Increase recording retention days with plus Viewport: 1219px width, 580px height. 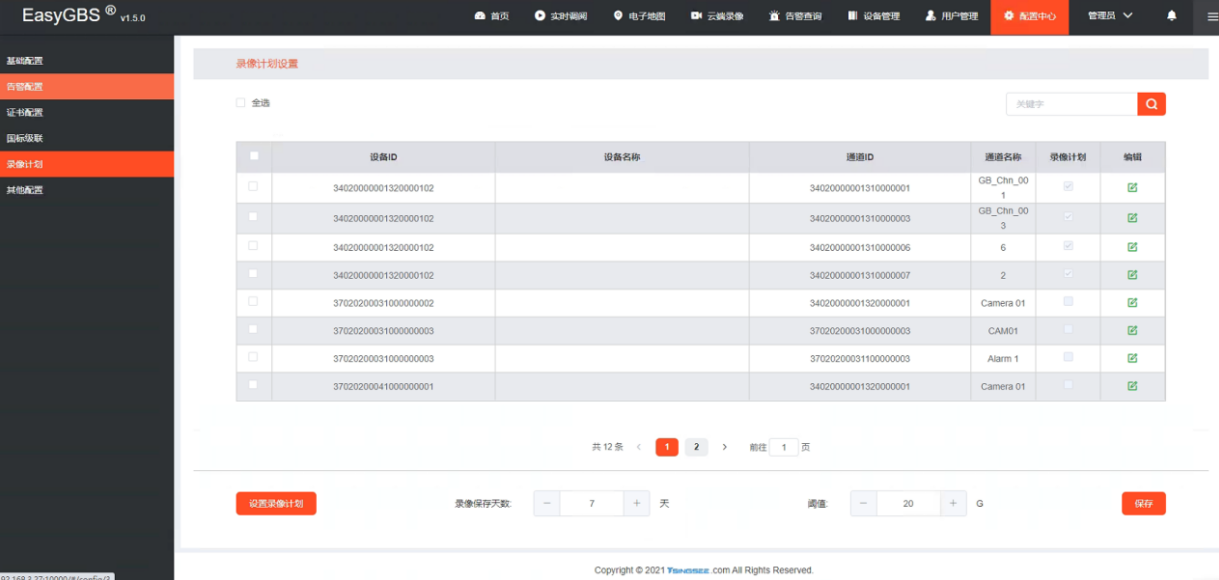pyautogui.click(x=637, y=503)
